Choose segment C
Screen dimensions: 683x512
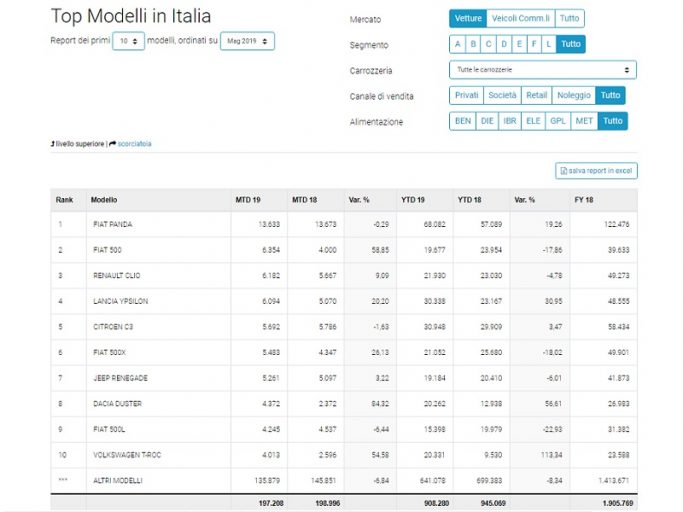(488, 44)
